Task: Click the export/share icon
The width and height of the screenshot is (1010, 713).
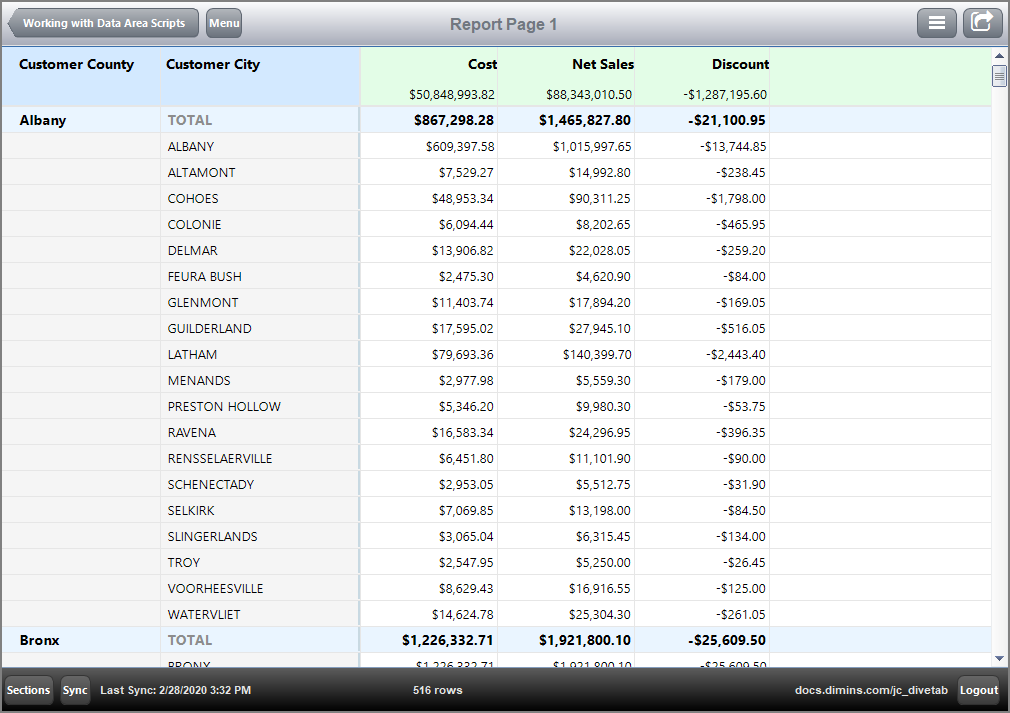Action: (x=982, y=22)
